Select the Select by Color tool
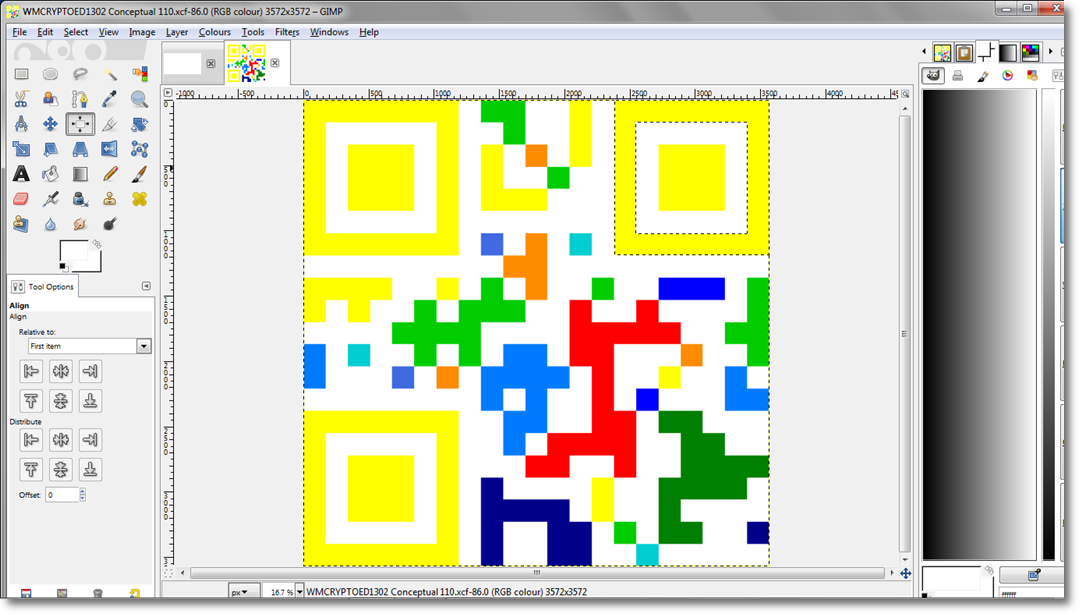1080x615 pixels. point(139,74)
